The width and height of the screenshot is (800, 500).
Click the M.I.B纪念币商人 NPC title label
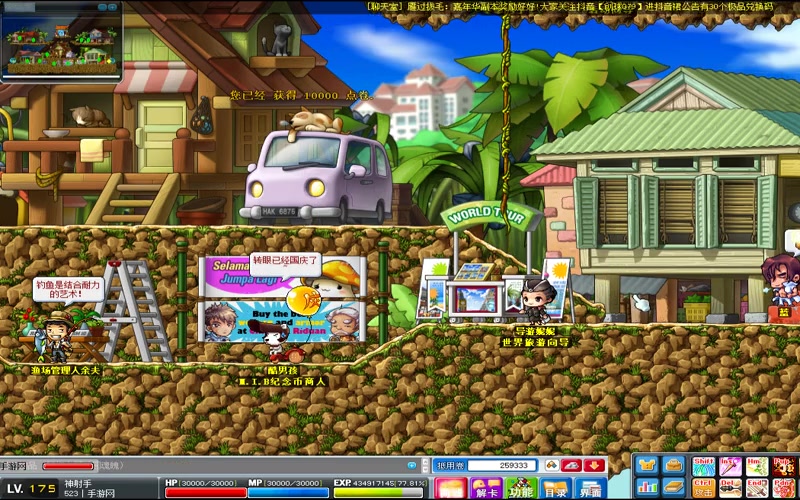[283, 382]
